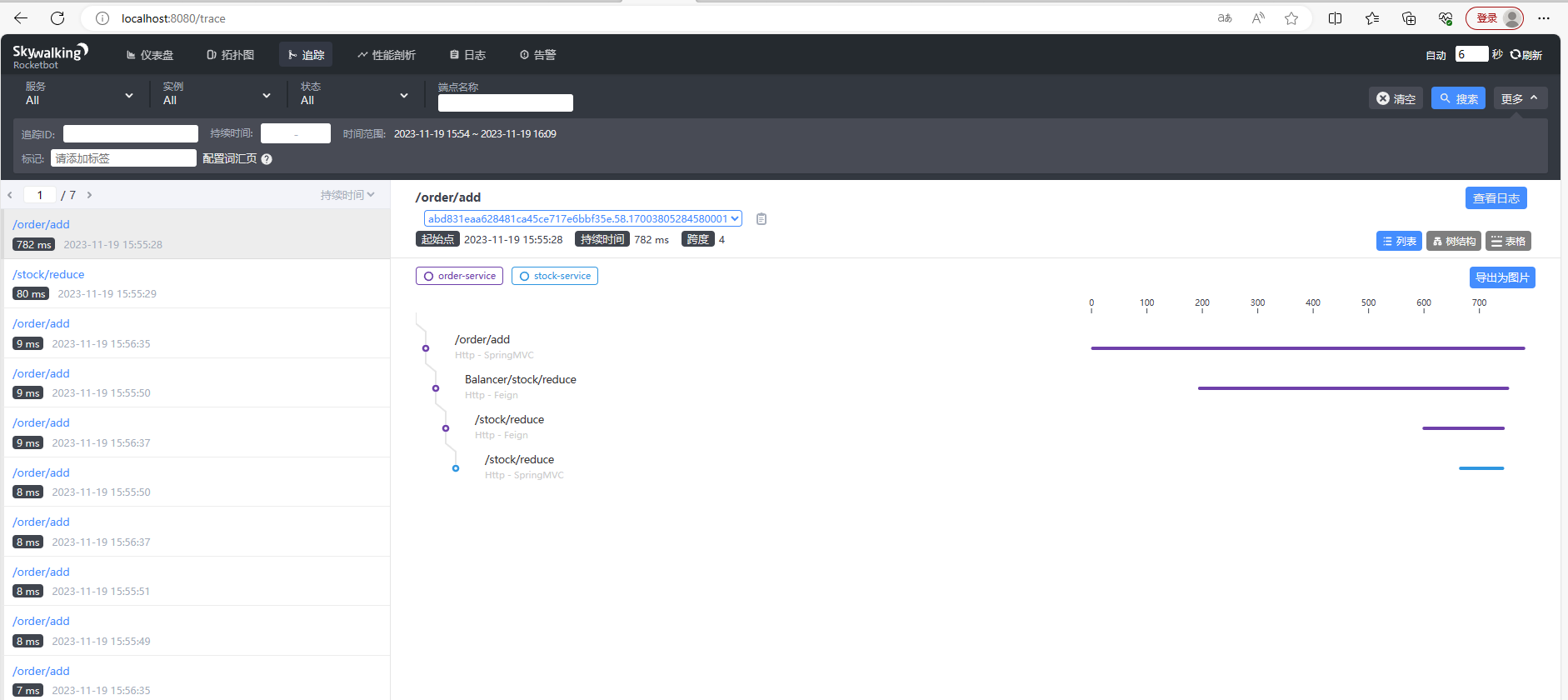Open the trace ID selector dropdown

(x=583, y=219)
